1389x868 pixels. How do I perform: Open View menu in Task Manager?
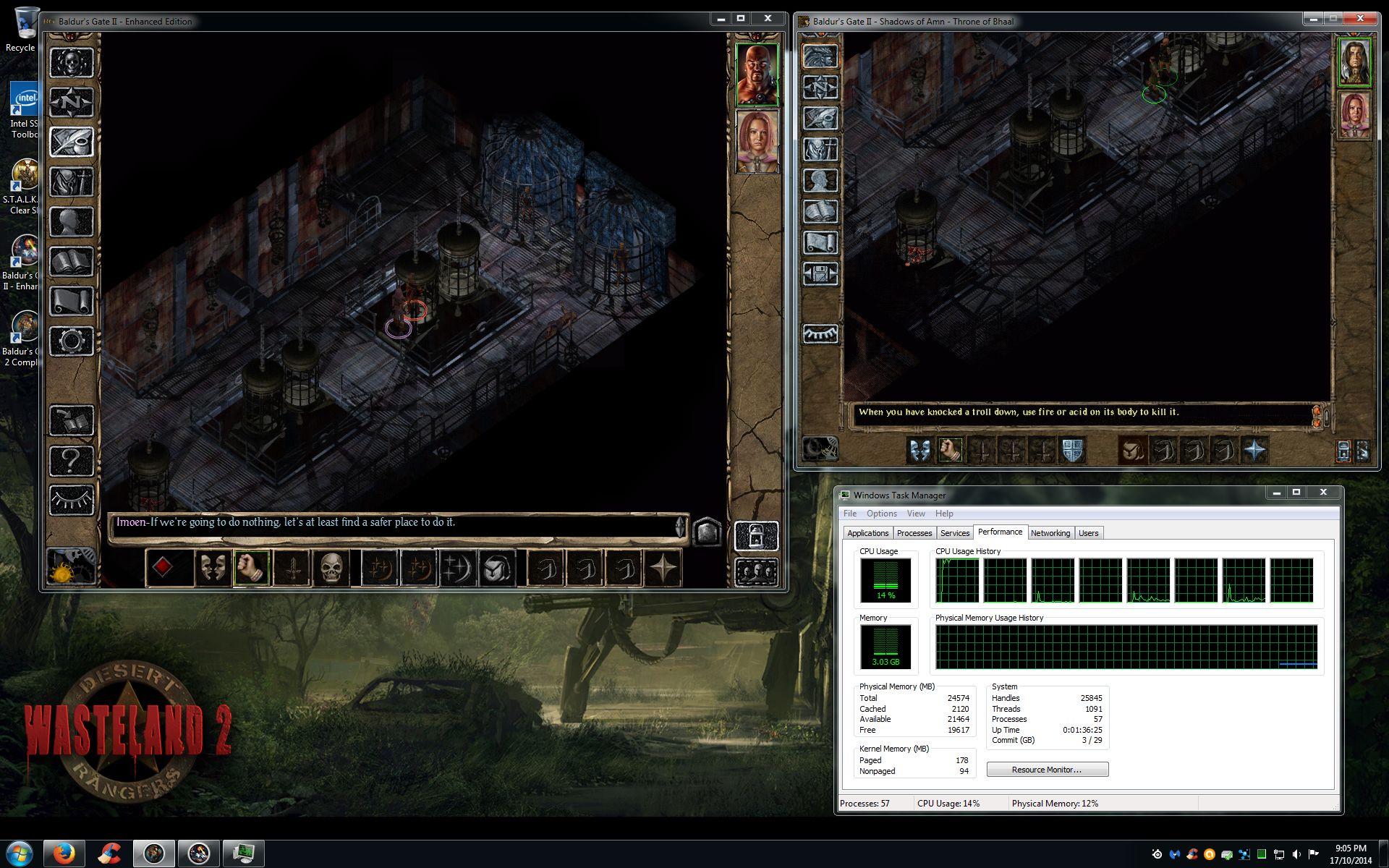tap(916, 514)
